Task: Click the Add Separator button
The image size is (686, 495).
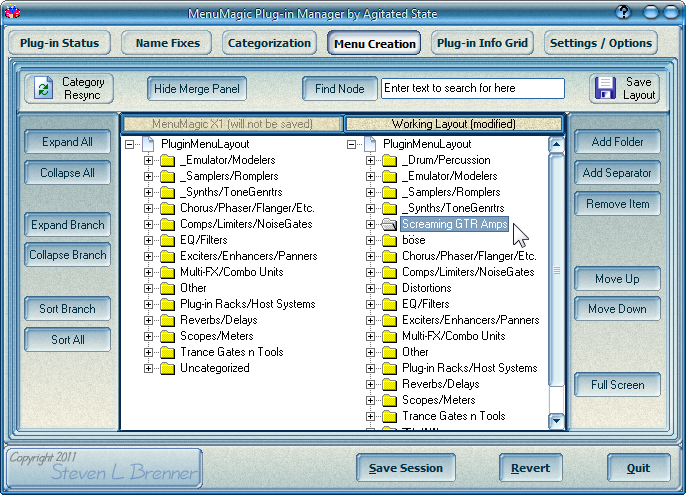Action: 617,173
